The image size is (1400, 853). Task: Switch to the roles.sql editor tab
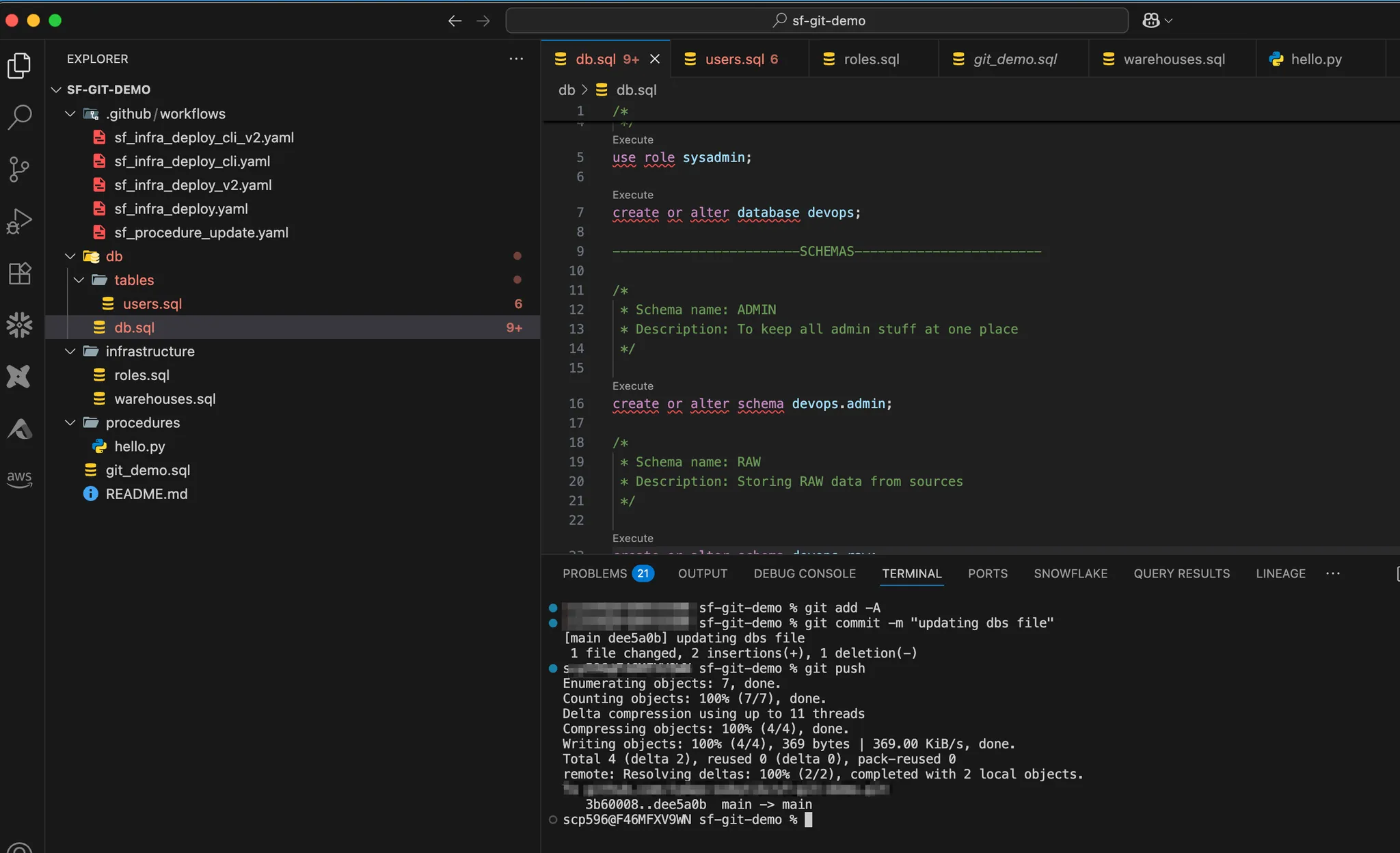coord(873,59)
